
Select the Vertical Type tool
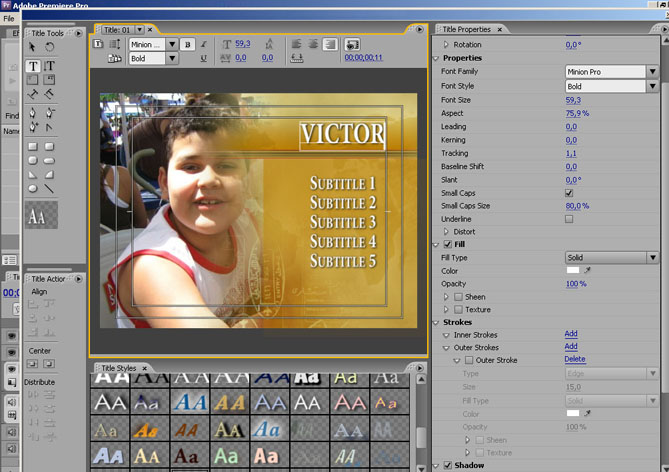[x=49, y=66]
